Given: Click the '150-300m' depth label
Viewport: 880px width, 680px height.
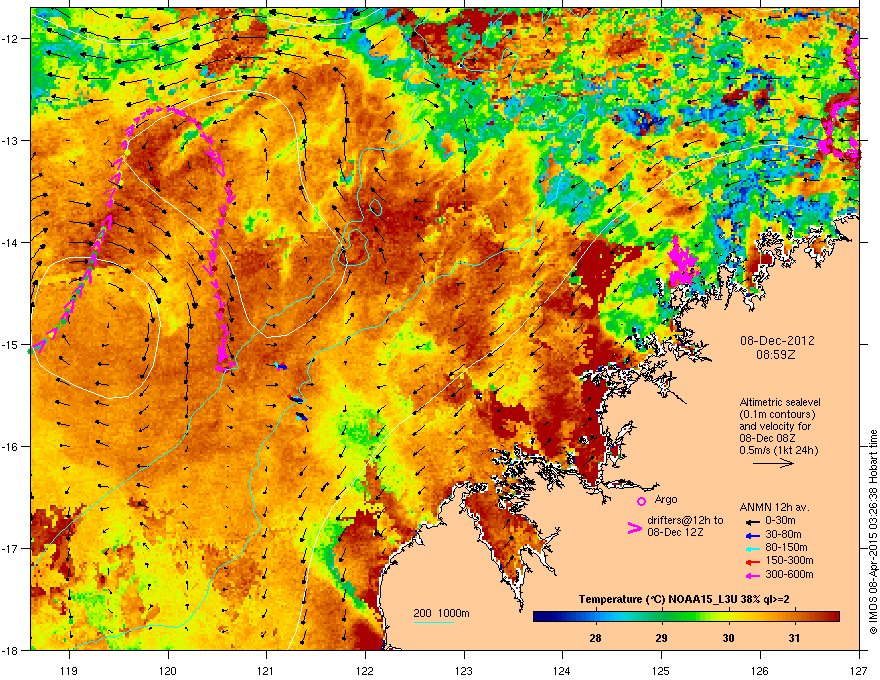Looking at the screenshot, I should click(x=789, y=560).
